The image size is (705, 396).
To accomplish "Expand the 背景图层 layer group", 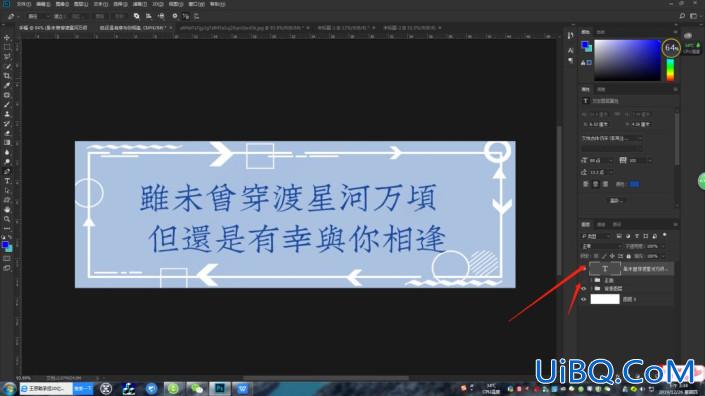I will coord(591,289).
